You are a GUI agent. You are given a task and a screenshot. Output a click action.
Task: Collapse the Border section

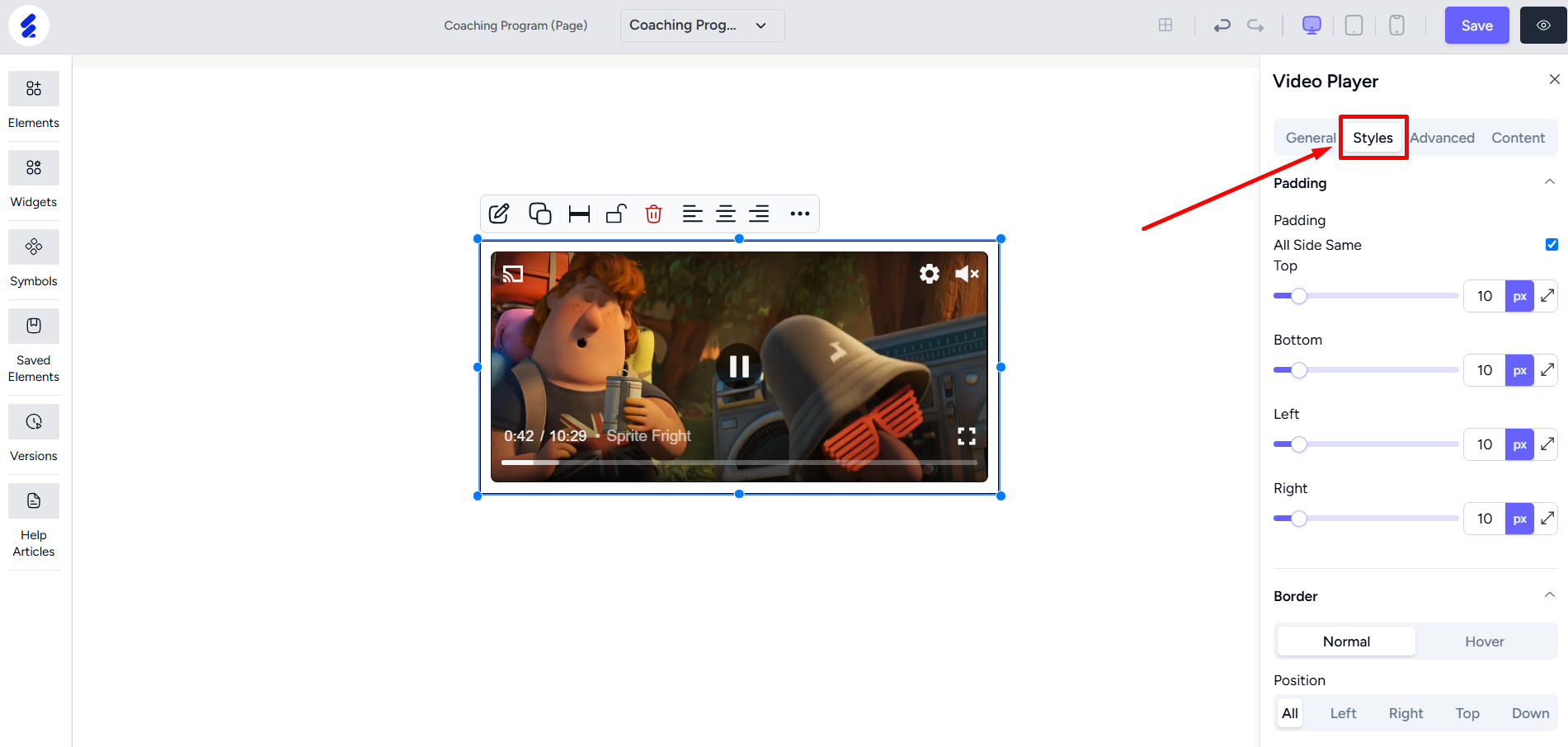(1550, 595)
